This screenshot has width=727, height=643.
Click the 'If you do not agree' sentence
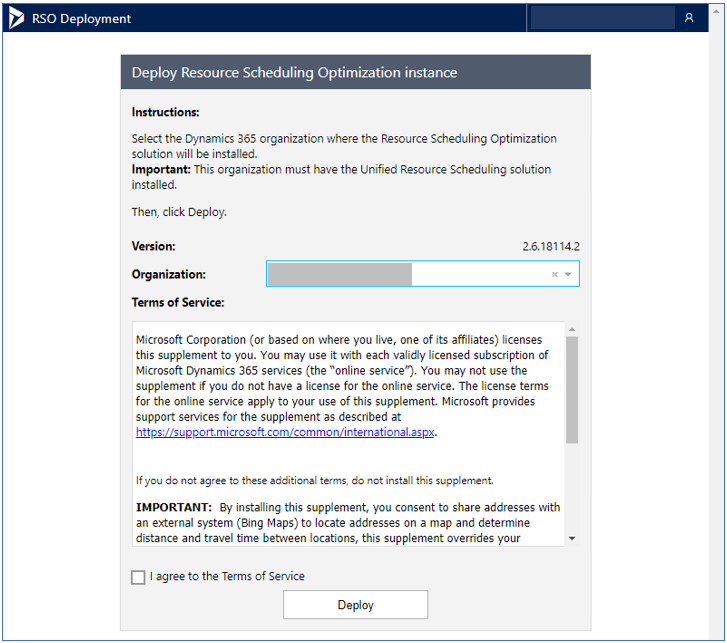point(315,480)
